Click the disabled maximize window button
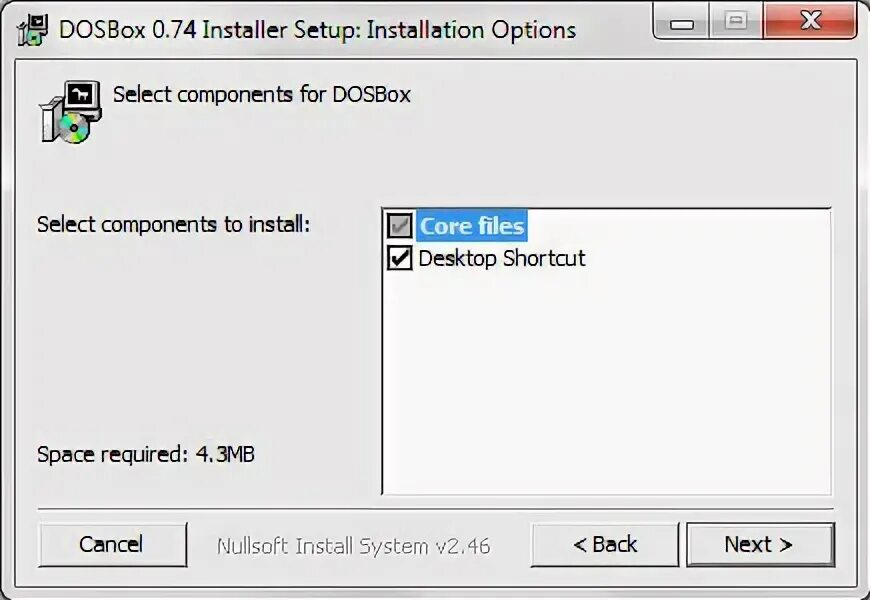 pos(736,22)
